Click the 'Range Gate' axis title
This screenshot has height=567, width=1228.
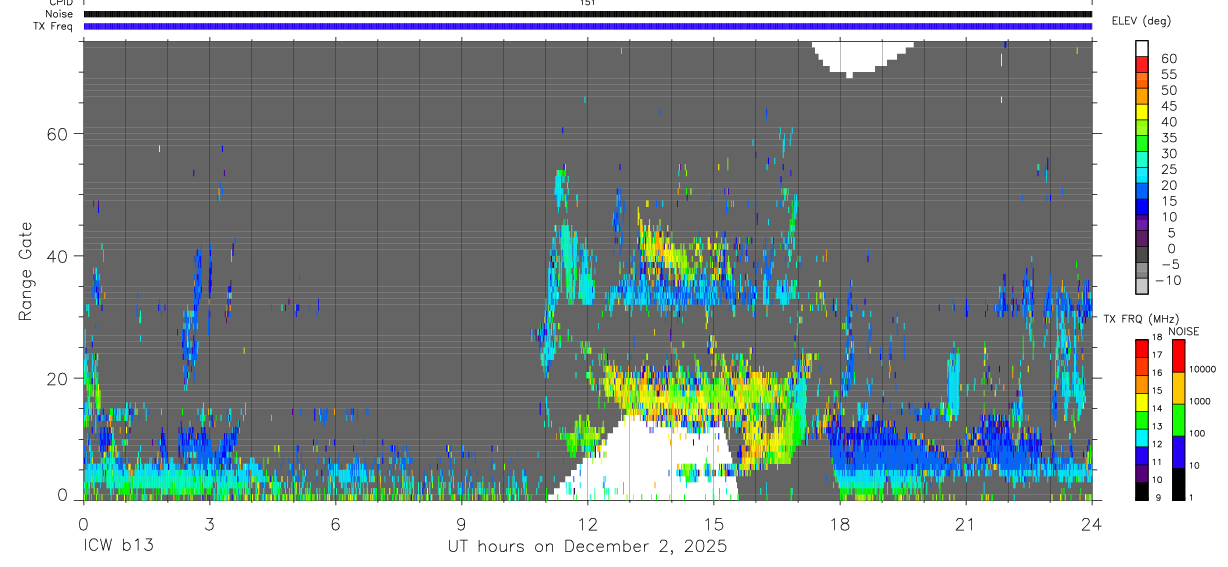tap(27, 271)
